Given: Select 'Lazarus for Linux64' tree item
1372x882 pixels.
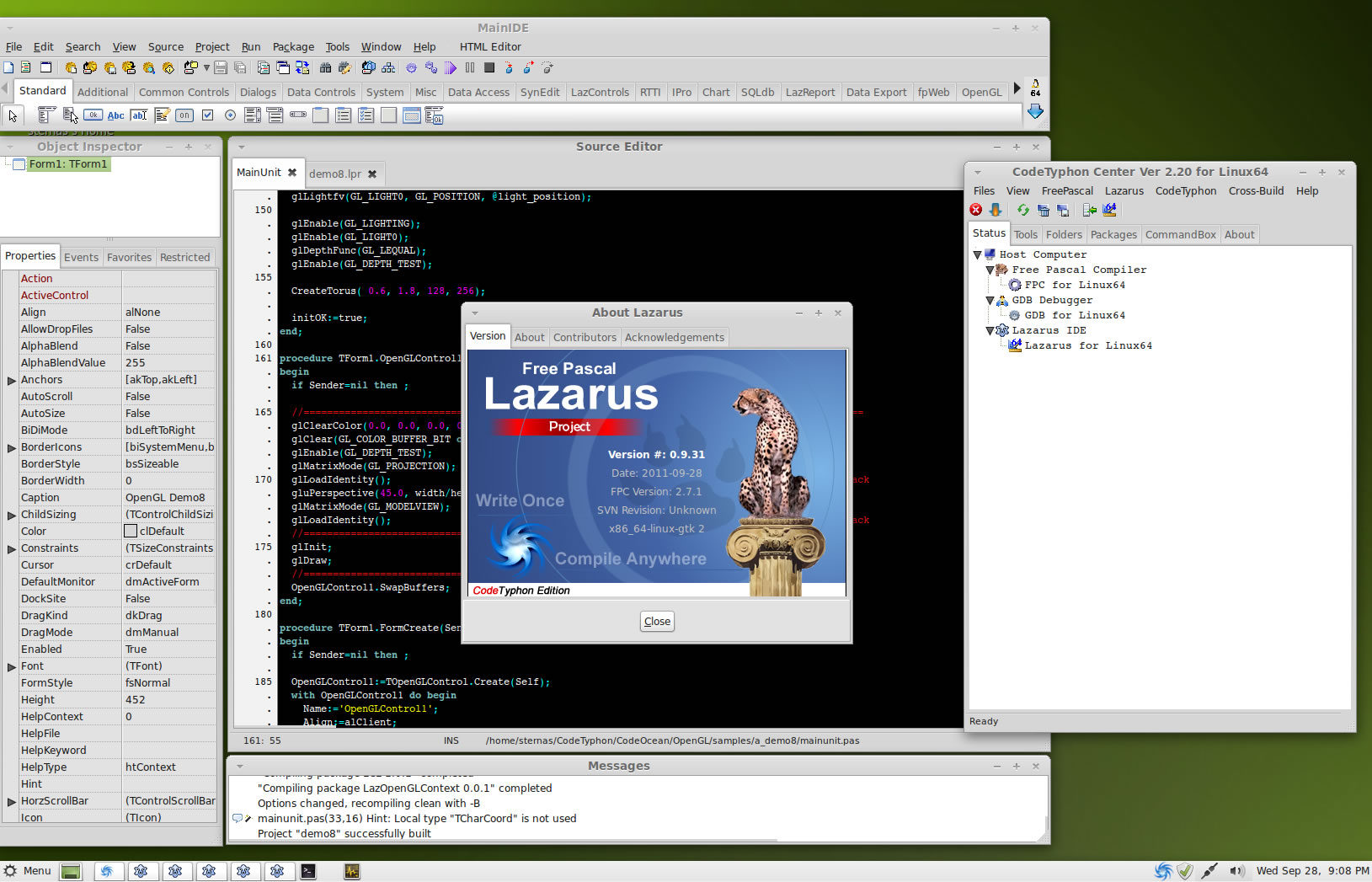Looking at the screenshot, I should tap(1088, 345).
